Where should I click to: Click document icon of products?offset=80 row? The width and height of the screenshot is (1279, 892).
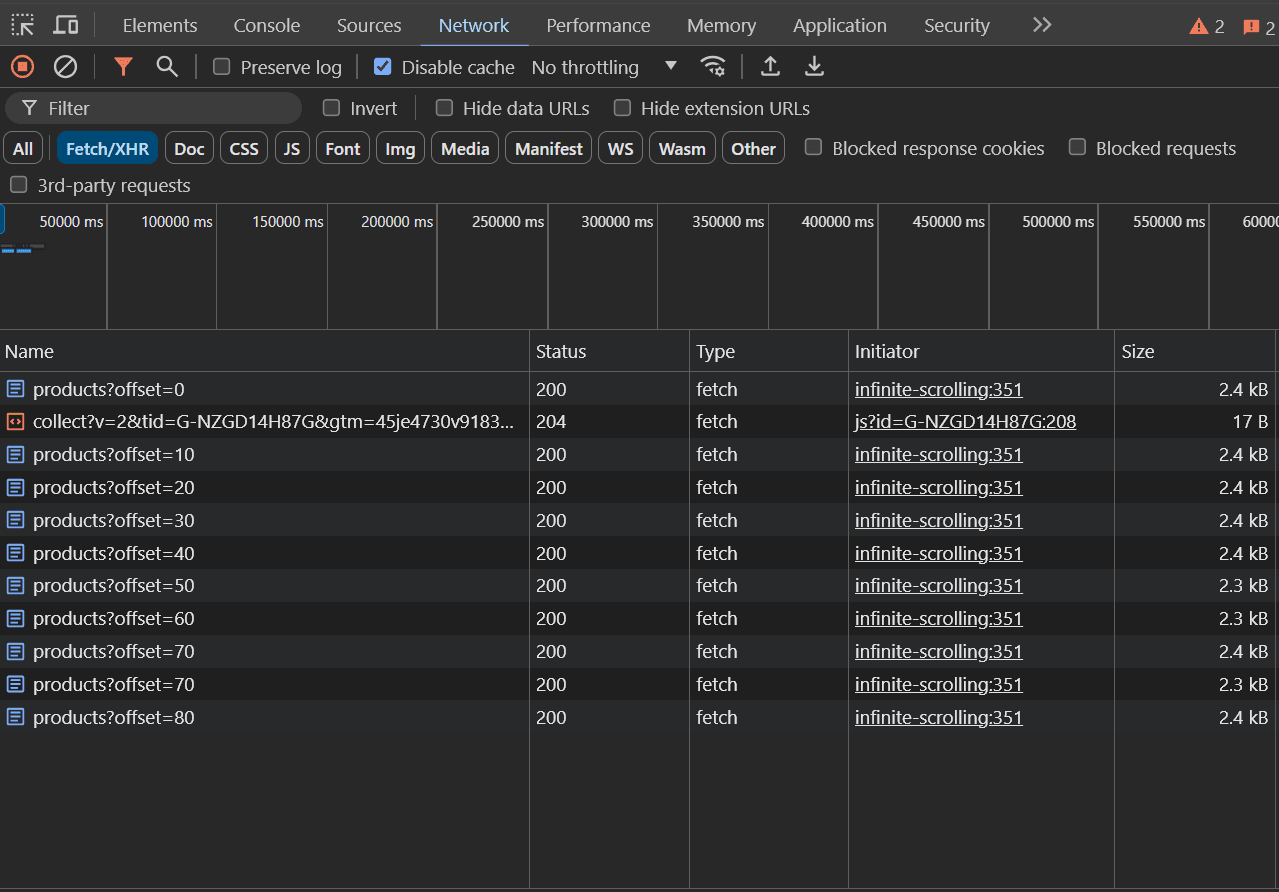tap(15, 717)
